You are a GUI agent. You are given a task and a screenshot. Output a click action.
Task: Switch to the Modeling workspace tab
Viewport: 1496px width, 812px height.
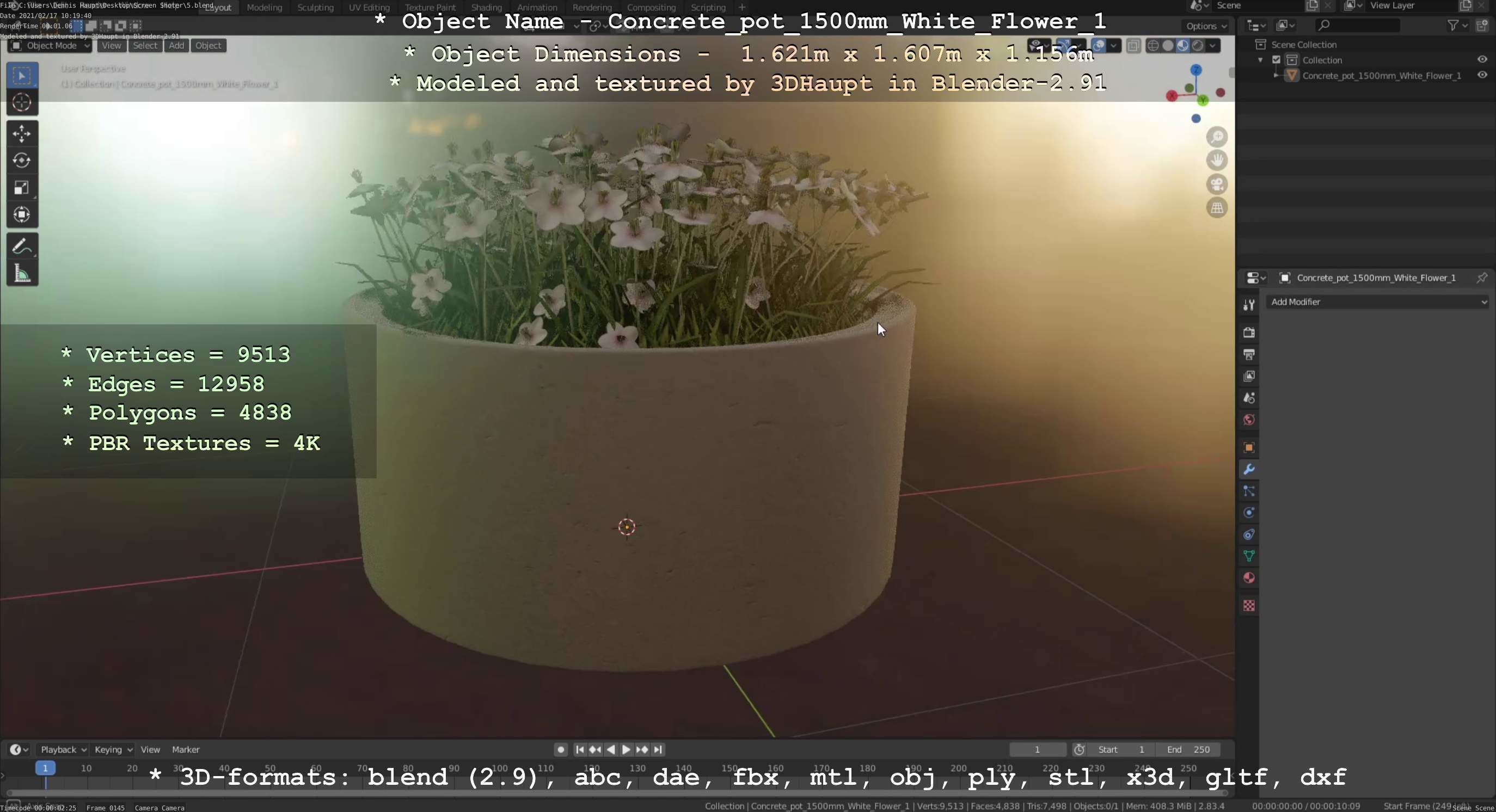[x=264, y=8]
